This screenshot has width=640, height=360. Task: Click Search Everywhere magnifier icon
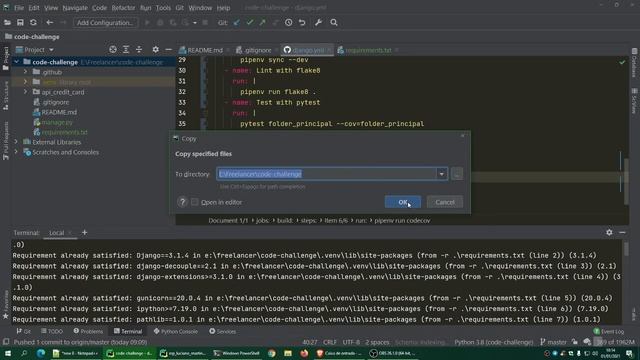click(334, 22)
